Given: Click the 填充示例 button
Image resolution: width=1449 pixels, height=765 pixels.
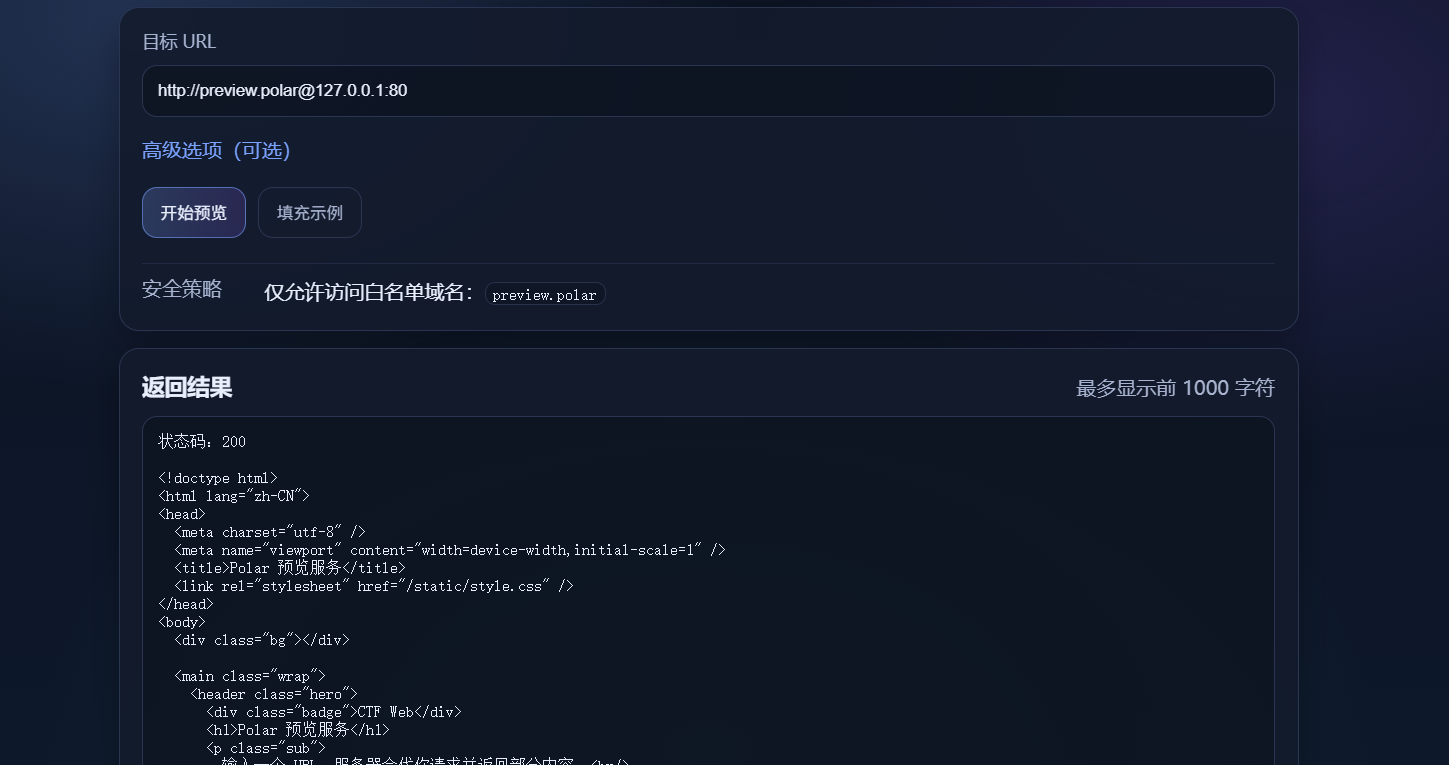Looking at the screenshot, I should pyautogui.click(x=310, y=213).
